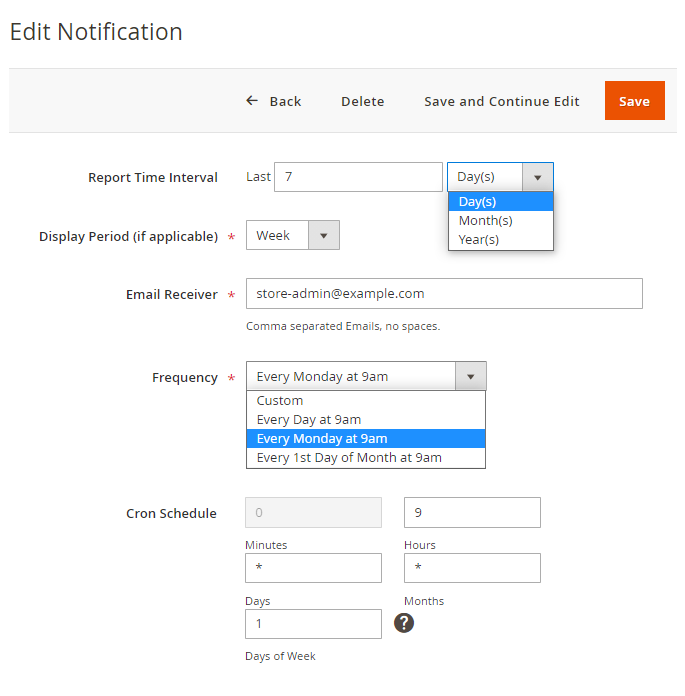This screenshot has width=685, height=696.
Task: Focus the Email Receiver input field
Action: pos(443,293)
